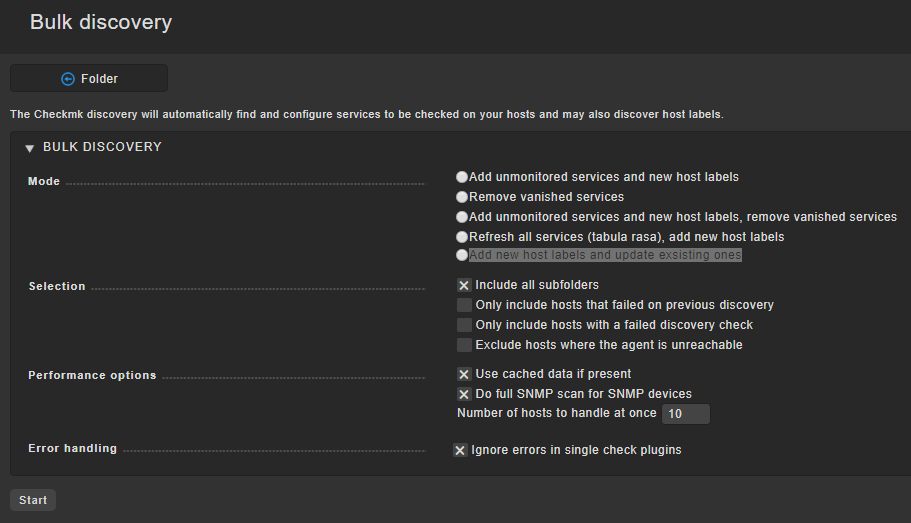Viewport: 911px width, 523px height.
Task: Click the Mode setting label
Action: point(44,181)
